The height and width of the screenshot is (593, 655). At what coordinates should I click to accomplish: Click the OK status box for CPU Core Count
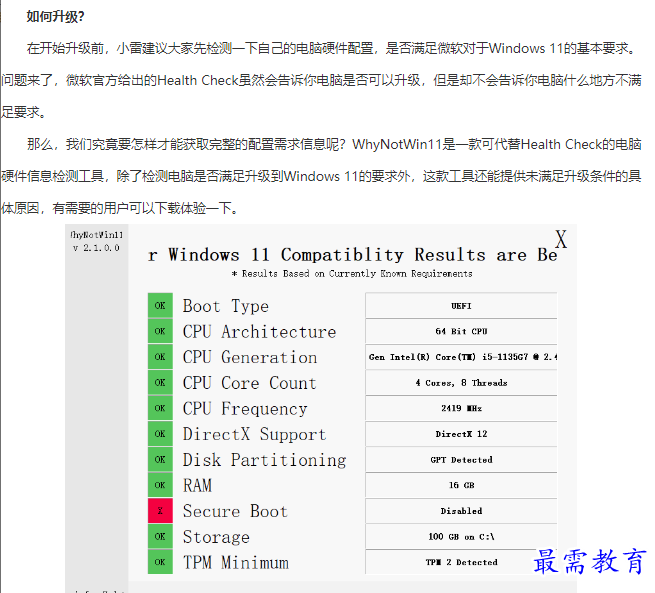point(160,383)
